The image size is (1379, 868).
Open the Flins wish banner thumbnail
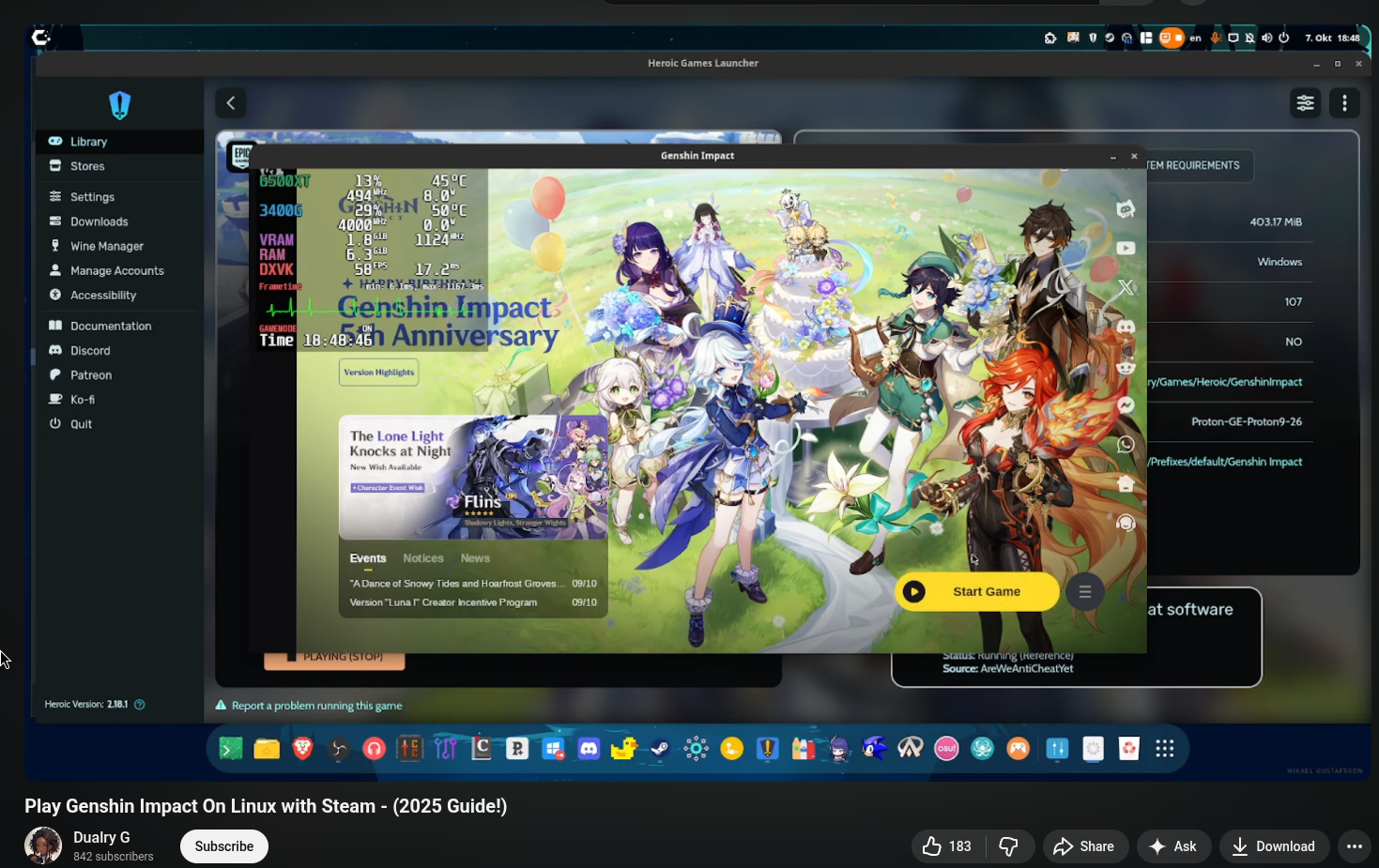tap(473, 478)
